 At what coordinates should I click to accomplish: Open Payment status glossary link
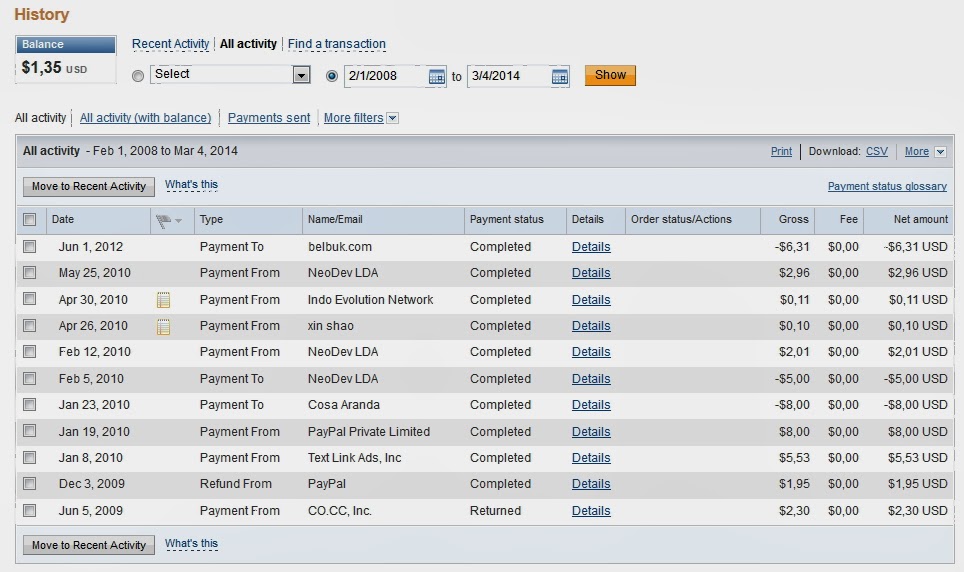pyautogui.click(x=887, y=186)
